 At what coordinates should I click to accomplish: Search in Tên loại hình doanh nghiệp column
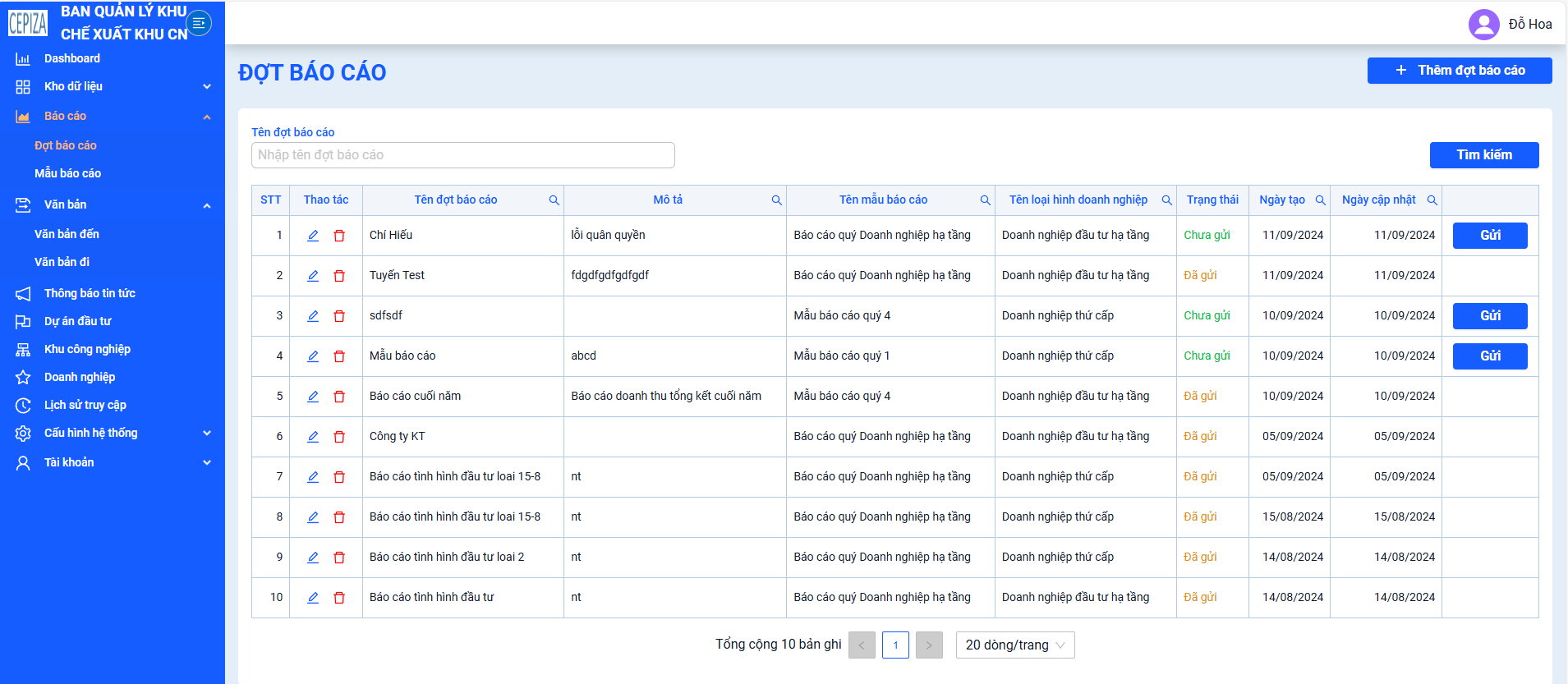[1167, 200]
